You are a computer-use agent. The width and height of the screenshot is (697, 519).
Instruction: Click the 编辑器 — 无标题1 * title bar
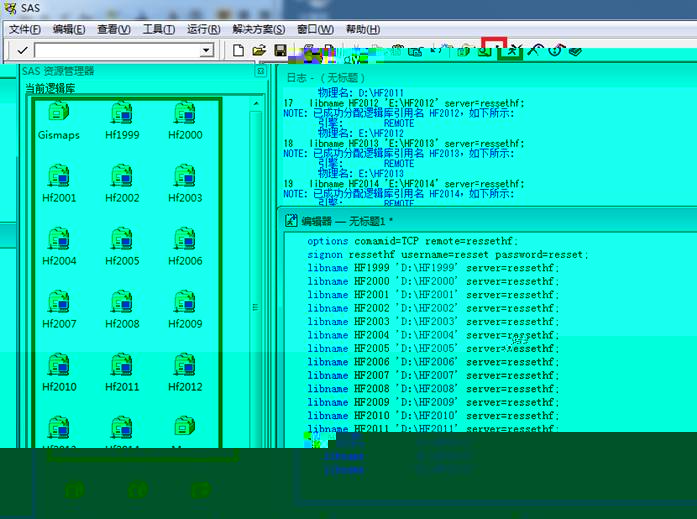487,220
